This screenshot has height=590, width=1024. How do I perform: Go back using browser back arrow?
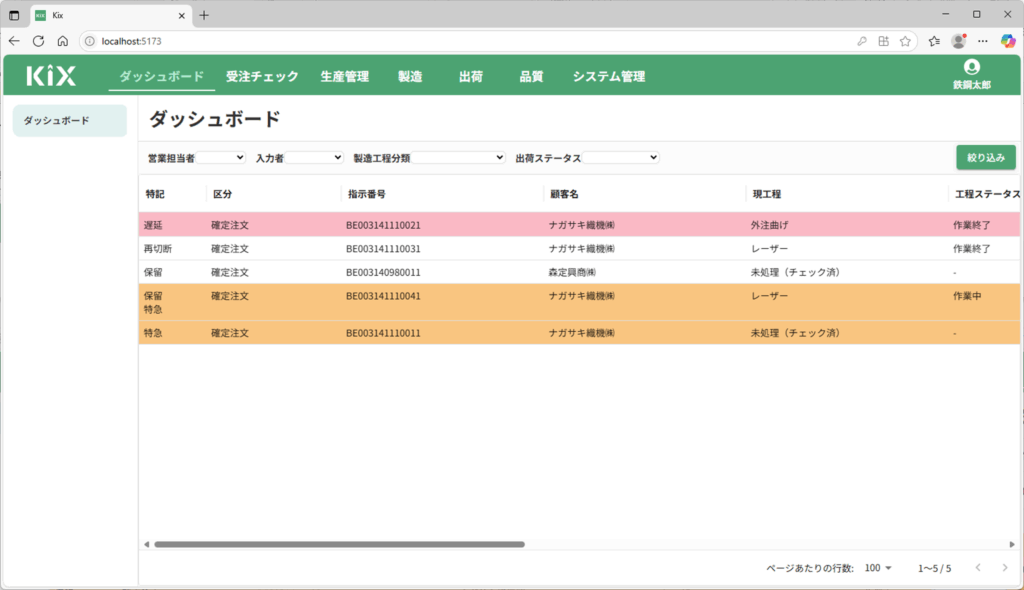14,41
